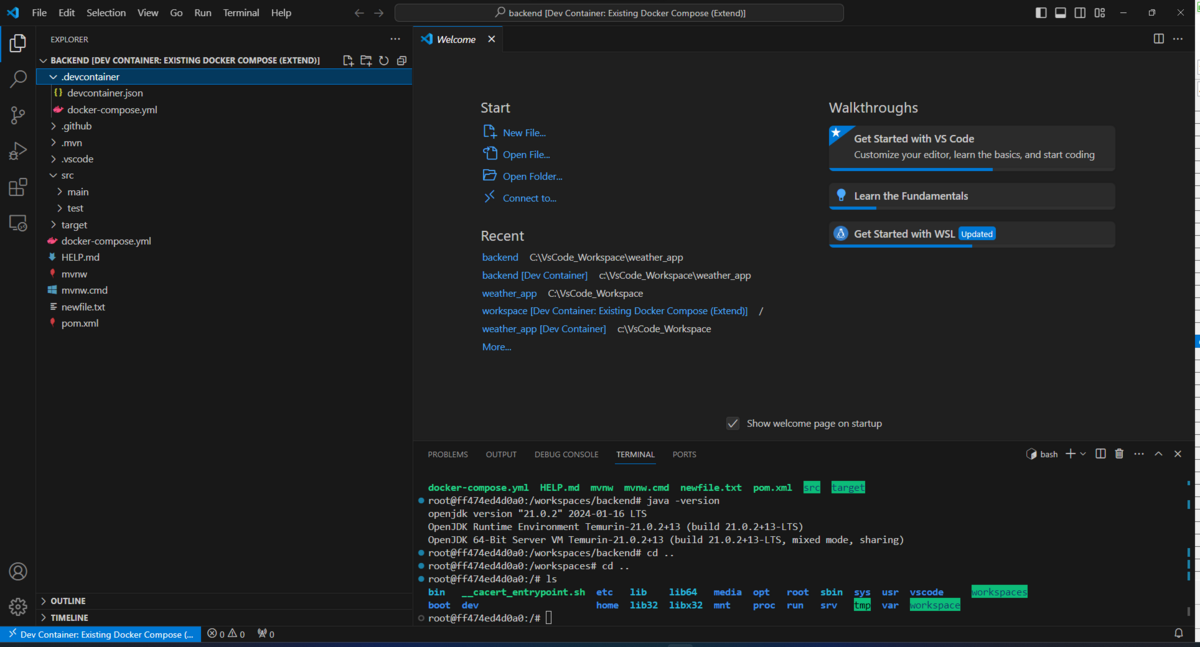Click the New Folder icon in Explorer header
Viewport: 1200px width, 647px height.
tap(366, 60)
